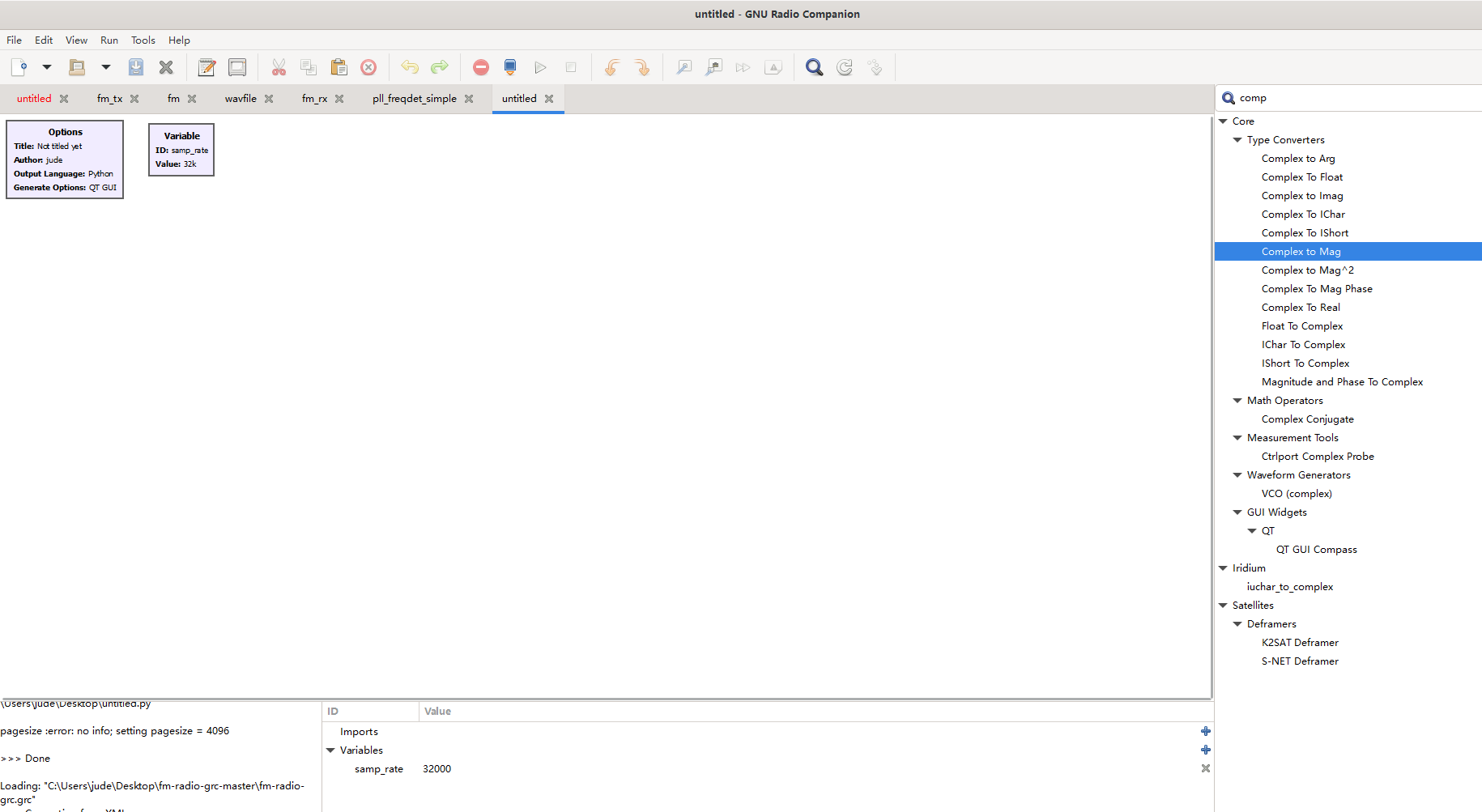Collapse the Satellites category

(x=1224, y=606)
